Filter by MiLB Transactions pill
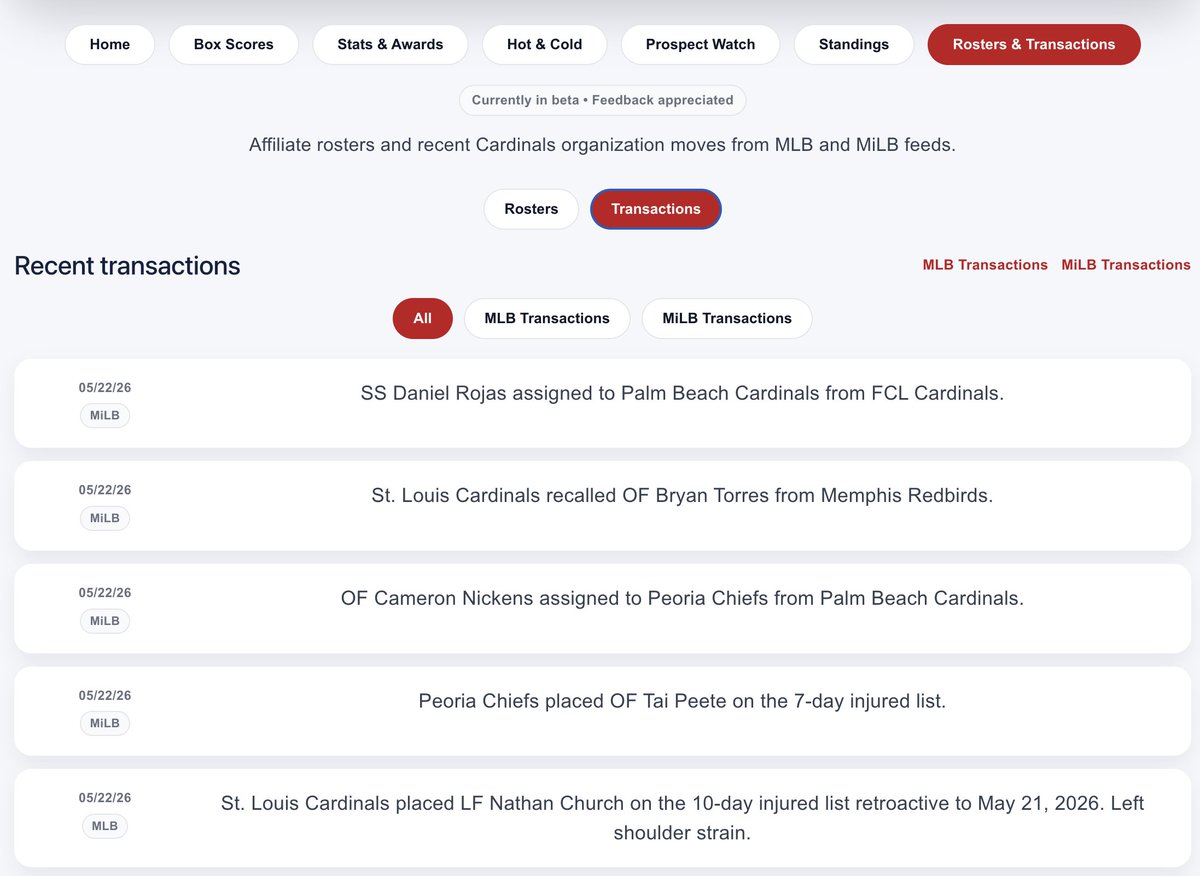The width and height of the screenshot is (1200, 876). coord(727,318)
